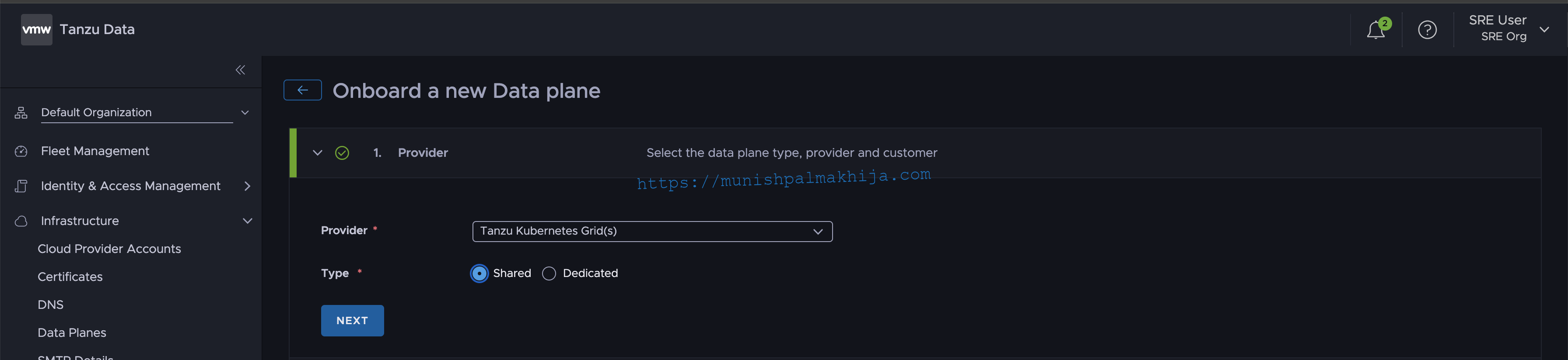1568x360 pixels.
Task: Click the Infrastructure cloud icon
Action: pyautogui.click(x=21, y=222)
